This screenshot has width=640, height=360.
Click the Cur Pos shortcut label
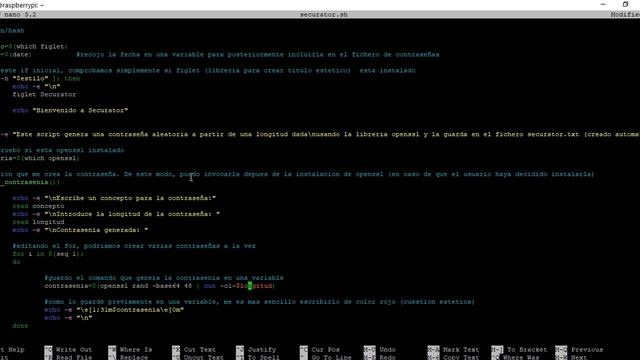[325, 350]
